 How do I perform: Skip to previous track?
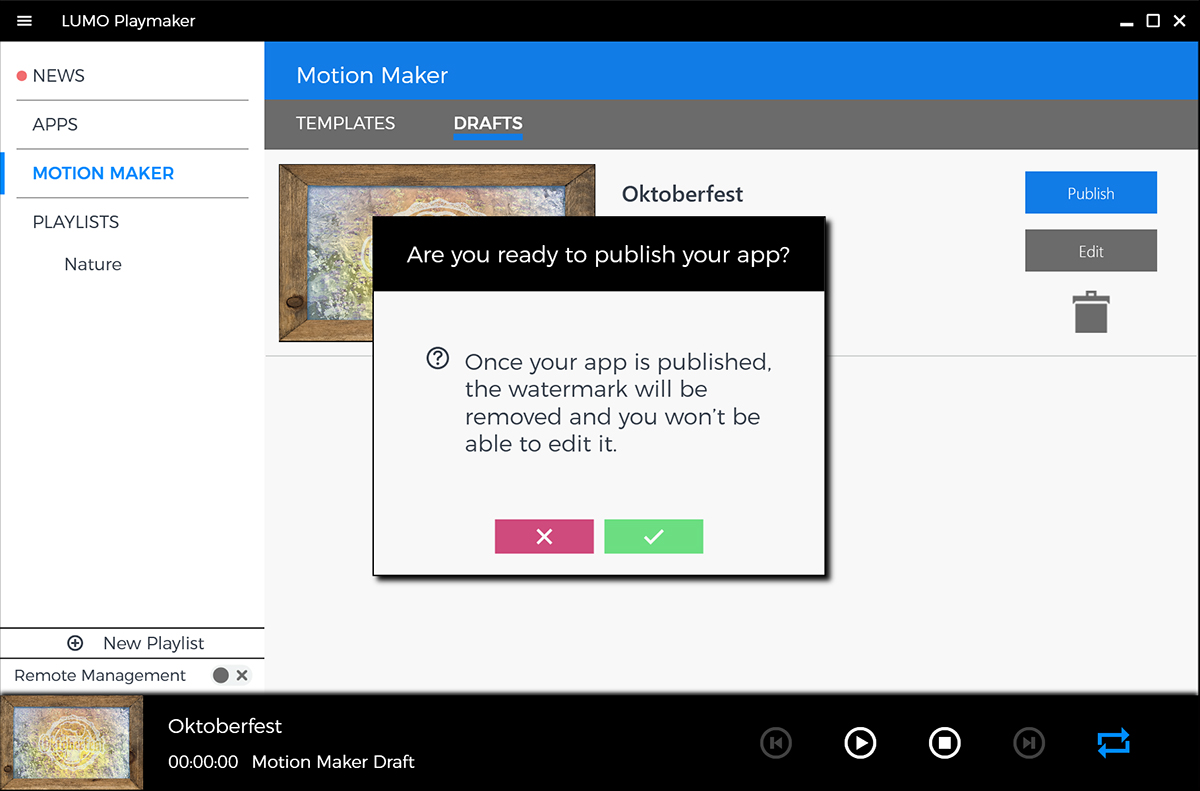click(776, 743)
